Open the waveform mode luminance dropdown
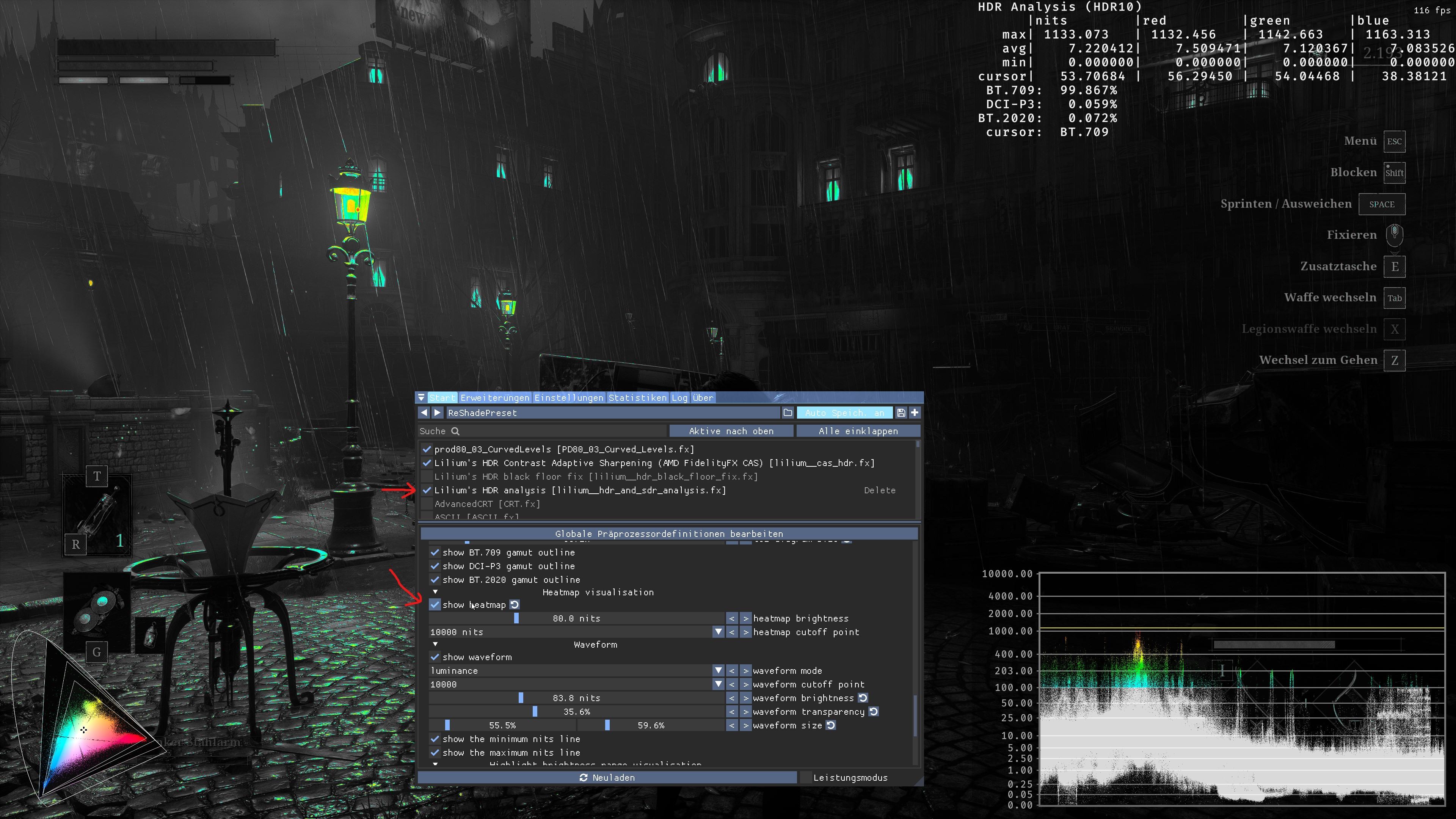 (718, 670)
